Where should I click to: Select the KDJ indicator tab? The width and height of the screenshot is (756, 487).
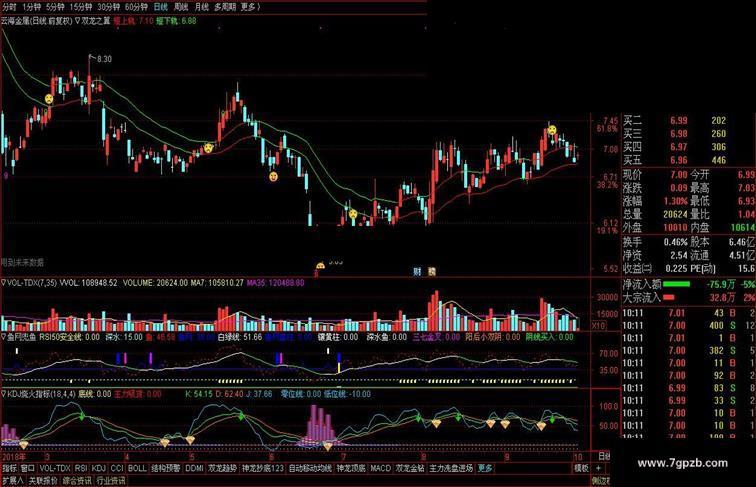tap(98, 468)
